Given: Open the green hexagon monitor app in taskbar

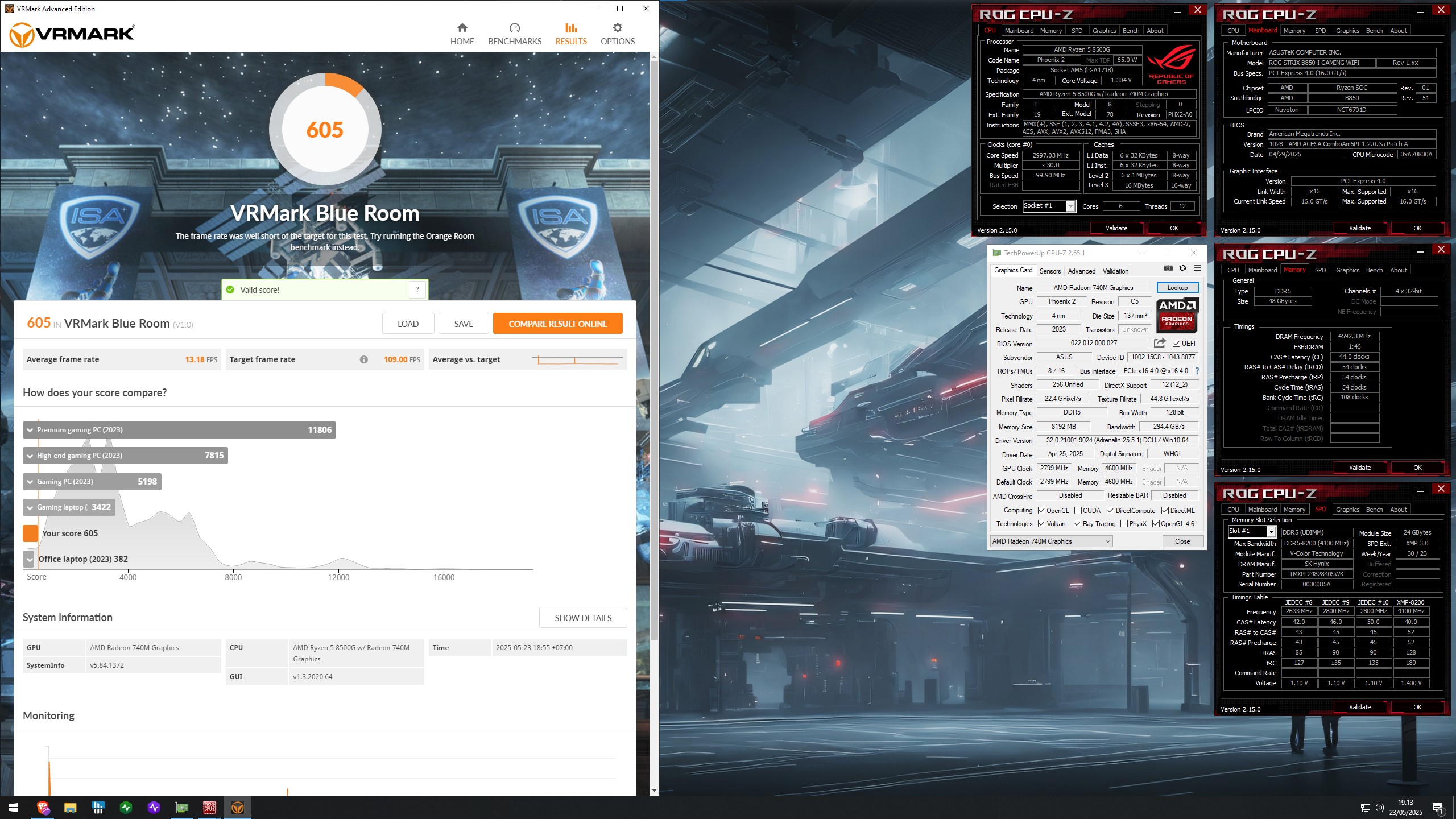Looking at the screenshot, I should click(126, 807).
